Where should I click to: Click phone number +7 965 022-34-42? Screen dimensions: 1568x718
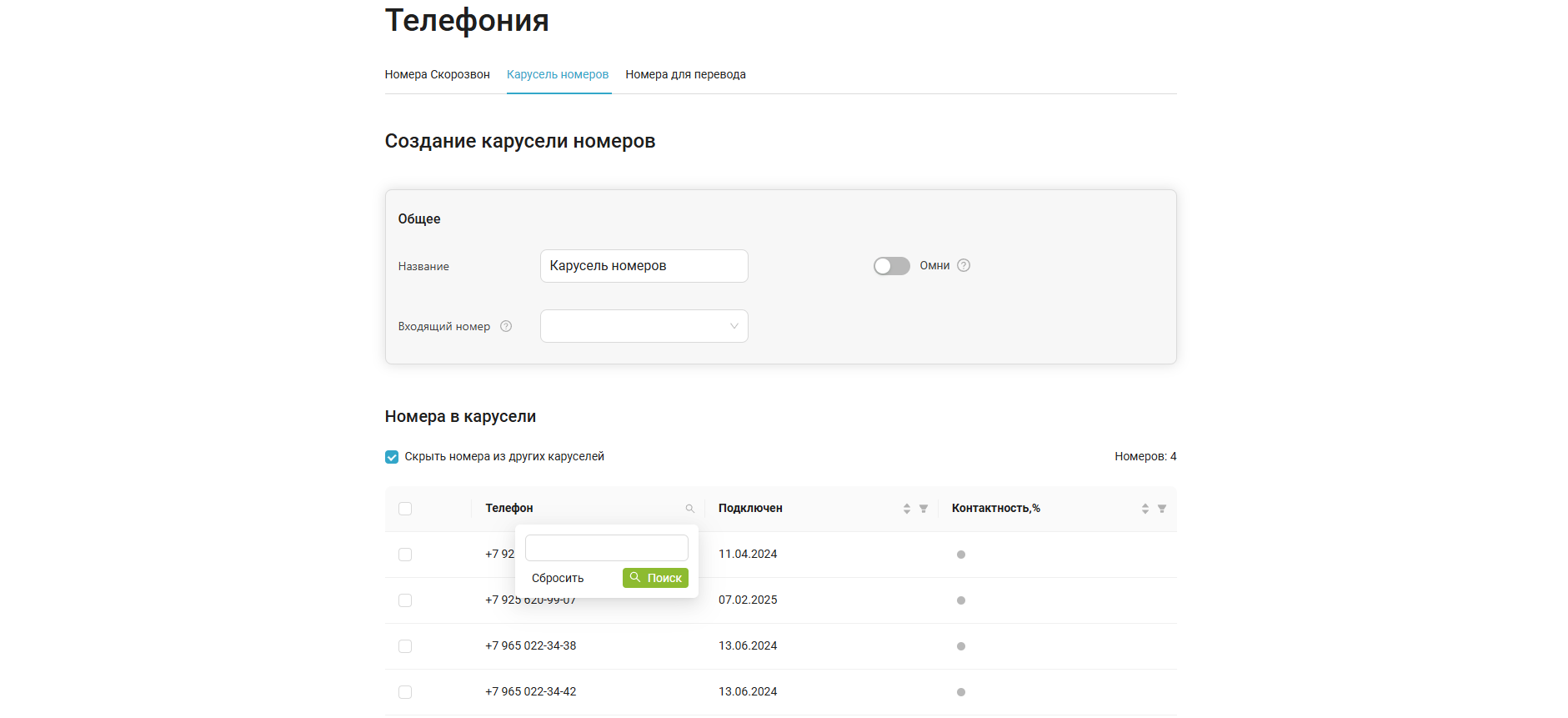pos(530,691)
